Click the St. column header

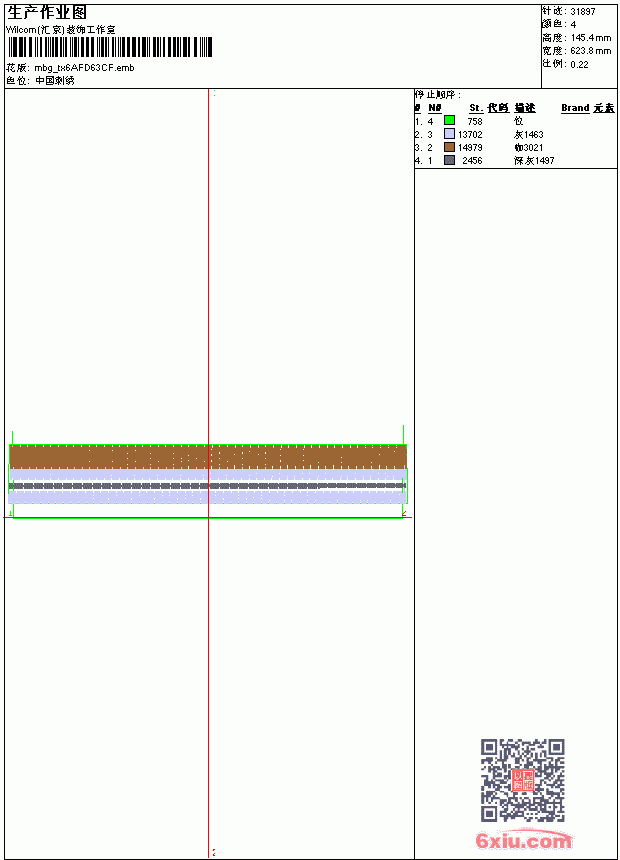click(x=476, y=108)
